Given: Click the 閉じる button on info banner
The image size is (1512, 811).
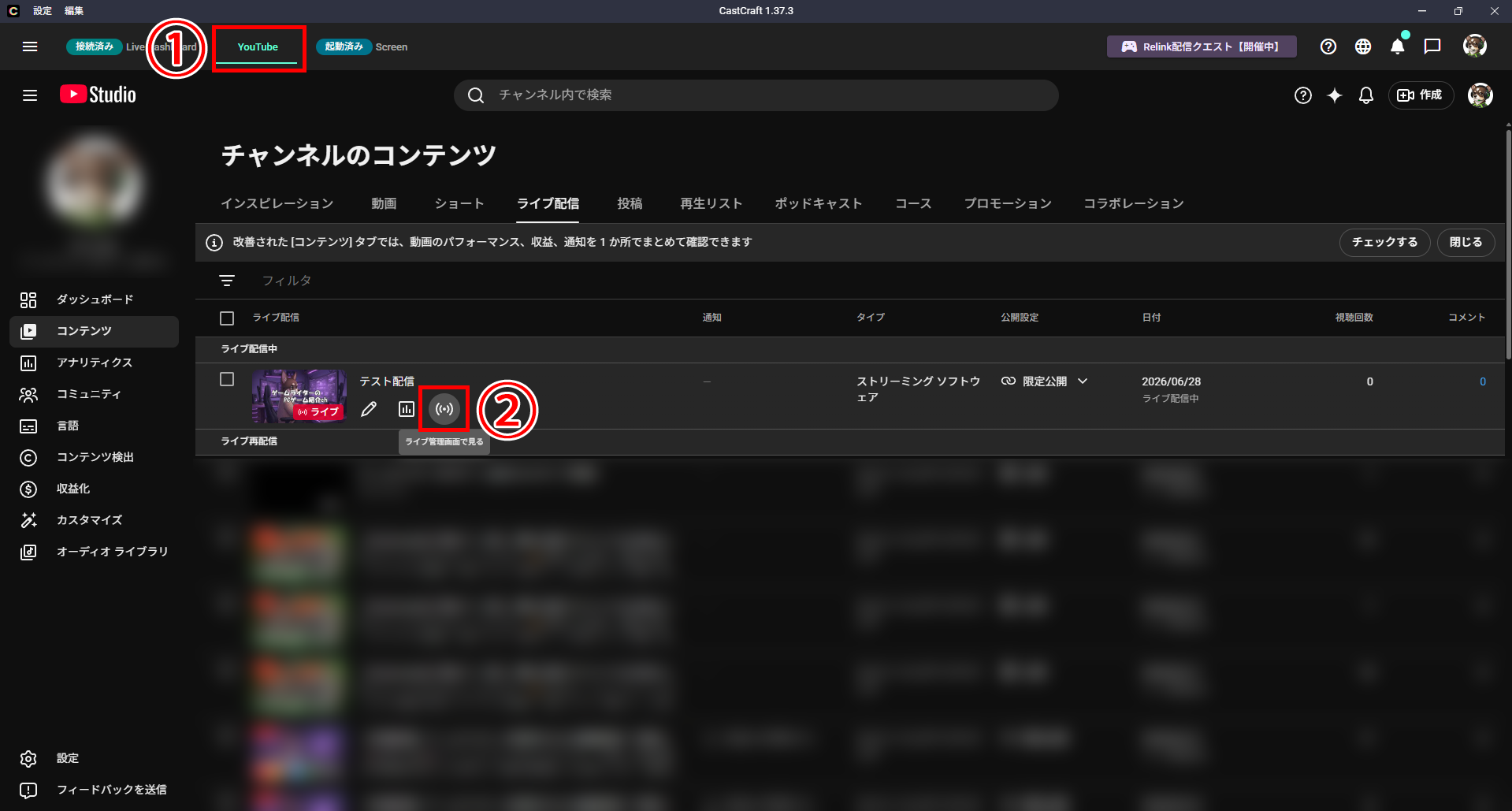Looking at the screenshot, I should [1466, 242].
